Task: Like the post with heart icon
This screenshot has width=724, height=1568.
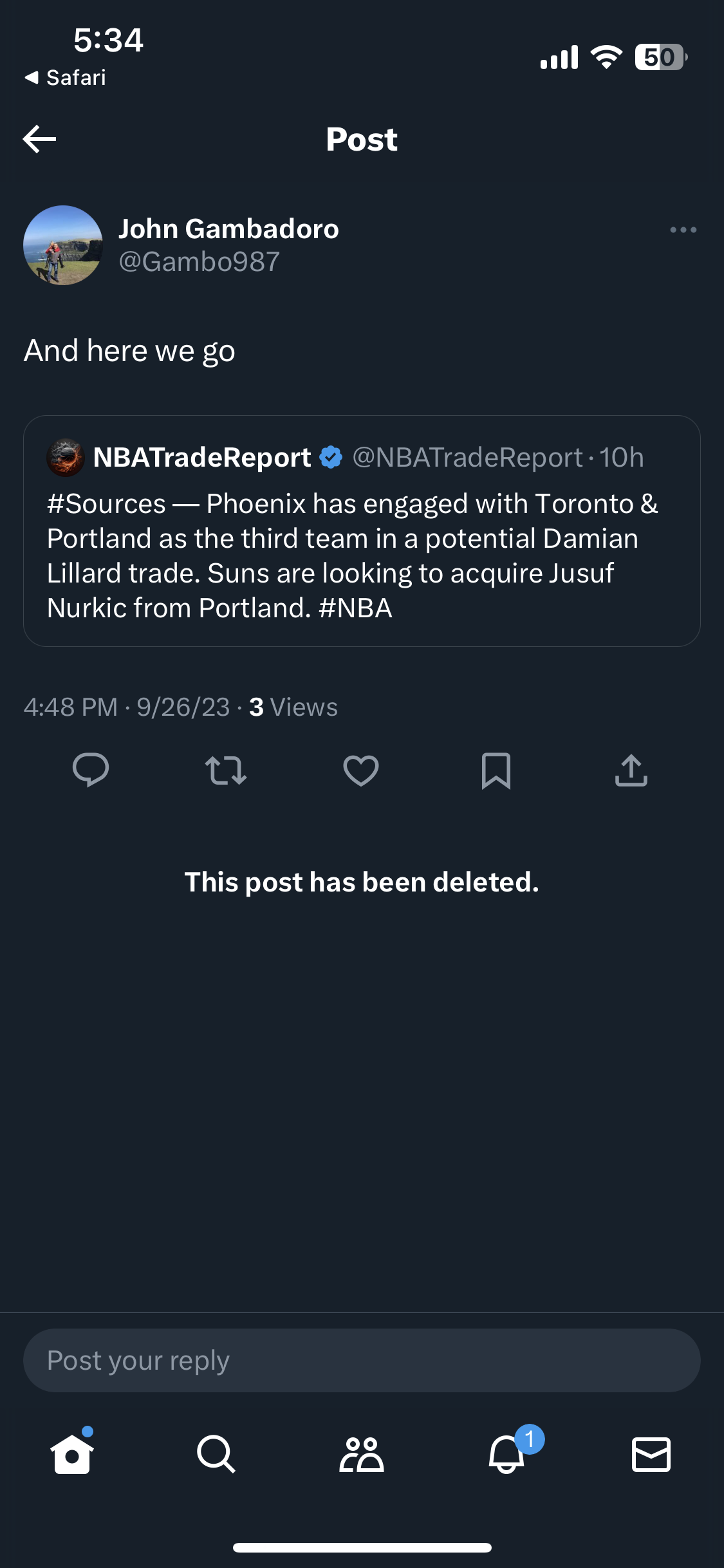Action: pos(361,770)
